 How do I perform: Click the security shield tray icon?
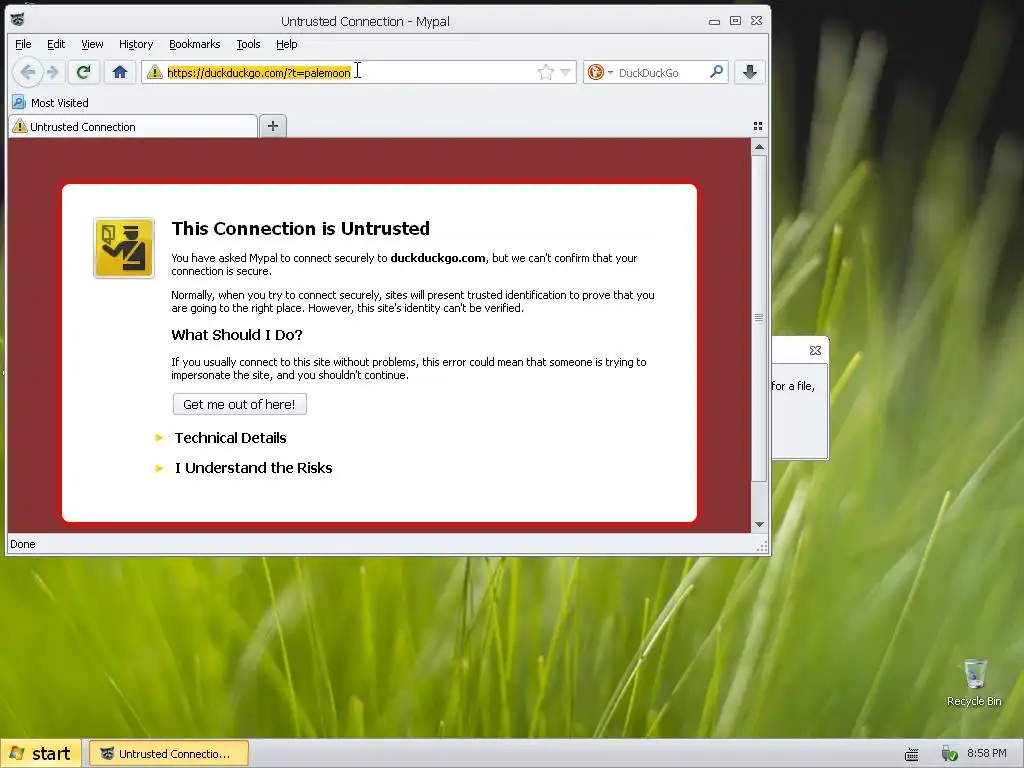[x=949, y=754]
